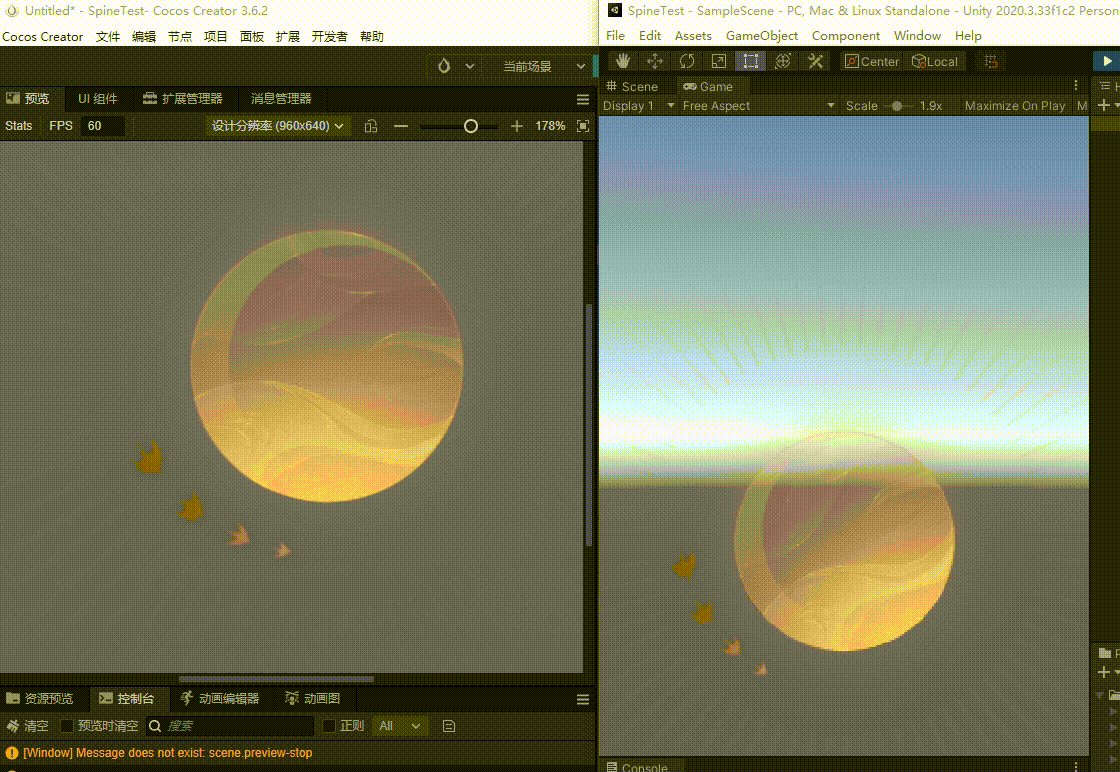
Task: Click the Cocos droplet preview icon
Action: pos(444,66)
